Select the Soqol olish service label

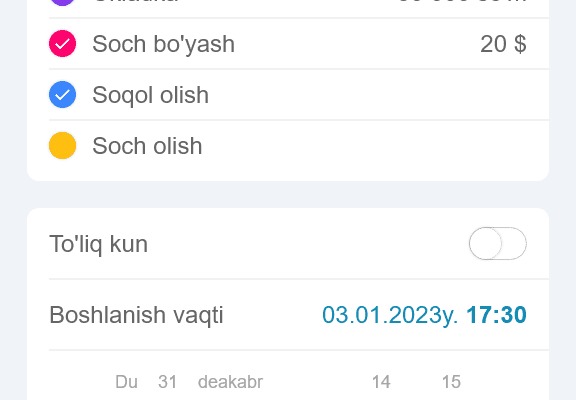151,95
